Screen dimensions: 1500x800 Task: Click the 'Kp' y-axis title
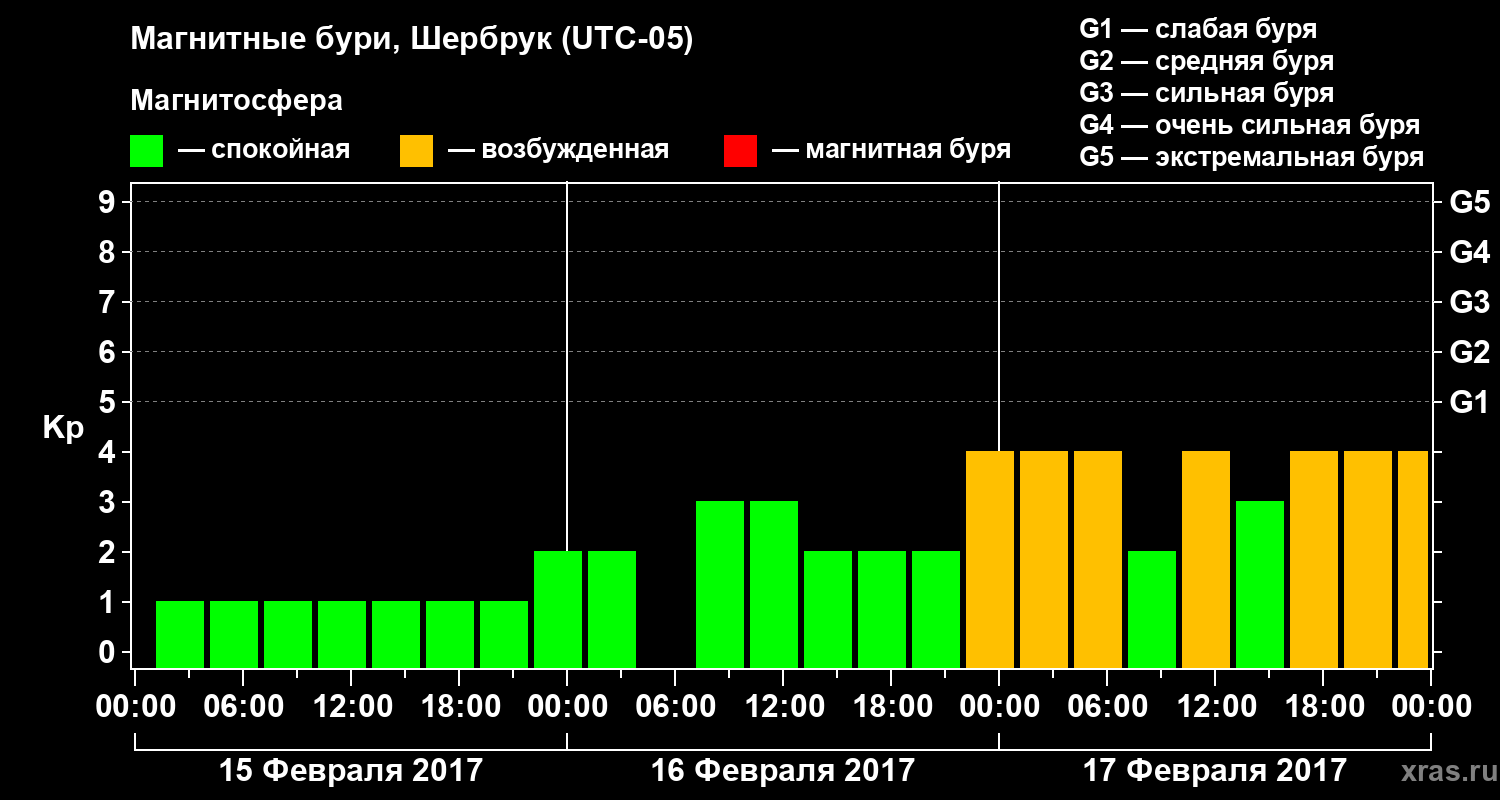63,428
